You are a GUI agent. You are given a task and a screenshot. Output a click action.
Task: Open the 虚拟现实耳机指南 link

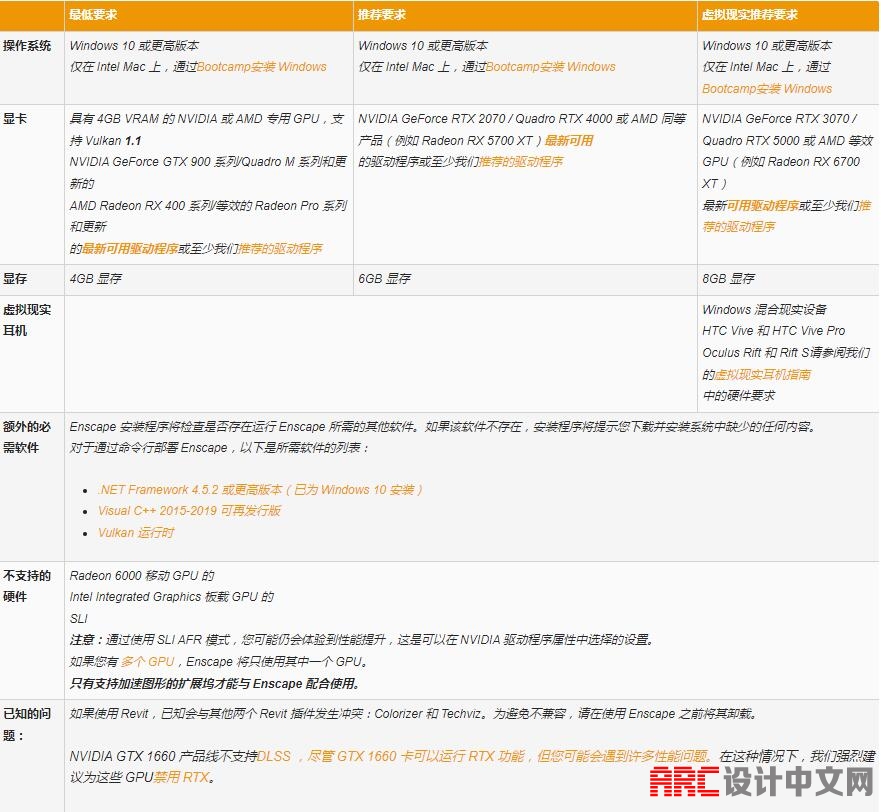point(762,375)
